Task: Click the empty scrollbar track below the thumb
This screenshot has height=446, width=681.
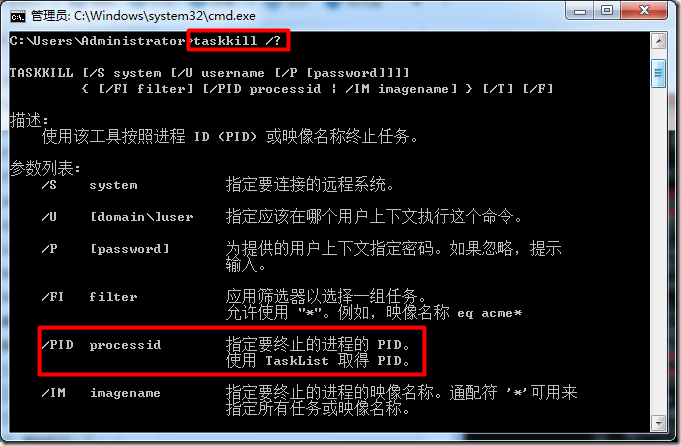Action: click(x=658, y=250)
